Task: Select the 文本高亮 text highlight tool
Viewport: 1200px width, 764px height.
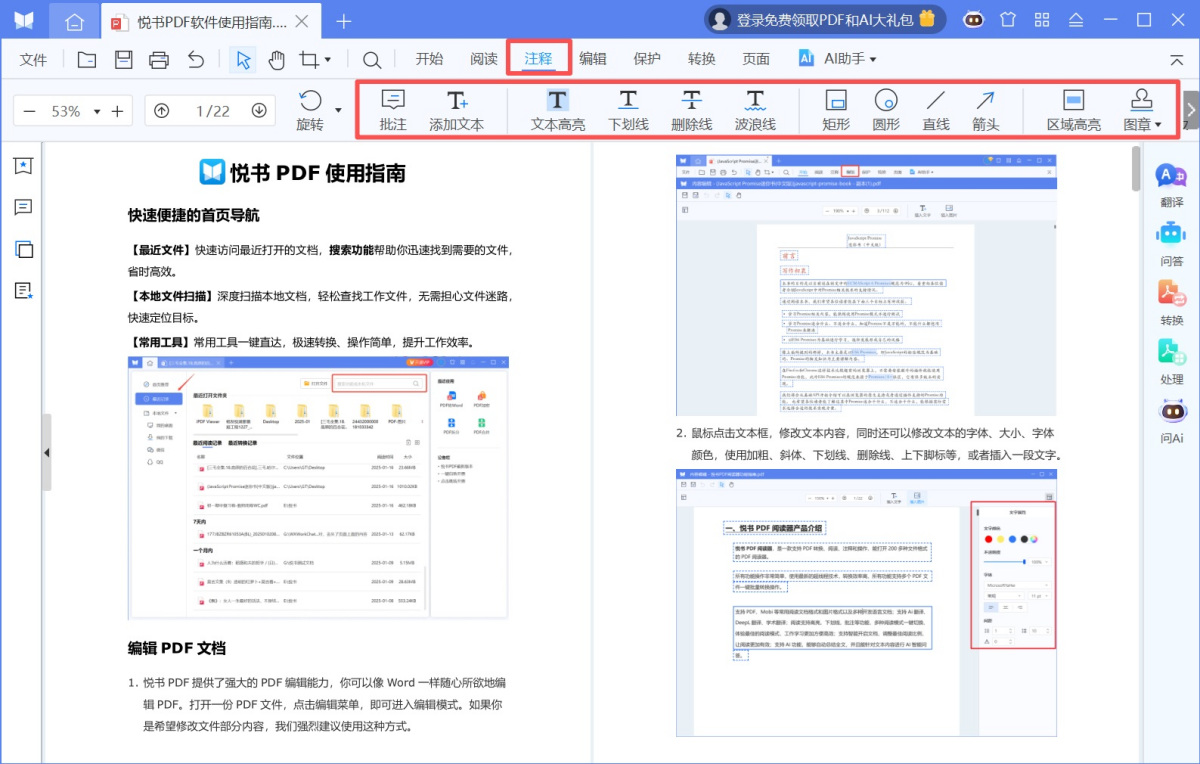Action: [x=556, y=108]
